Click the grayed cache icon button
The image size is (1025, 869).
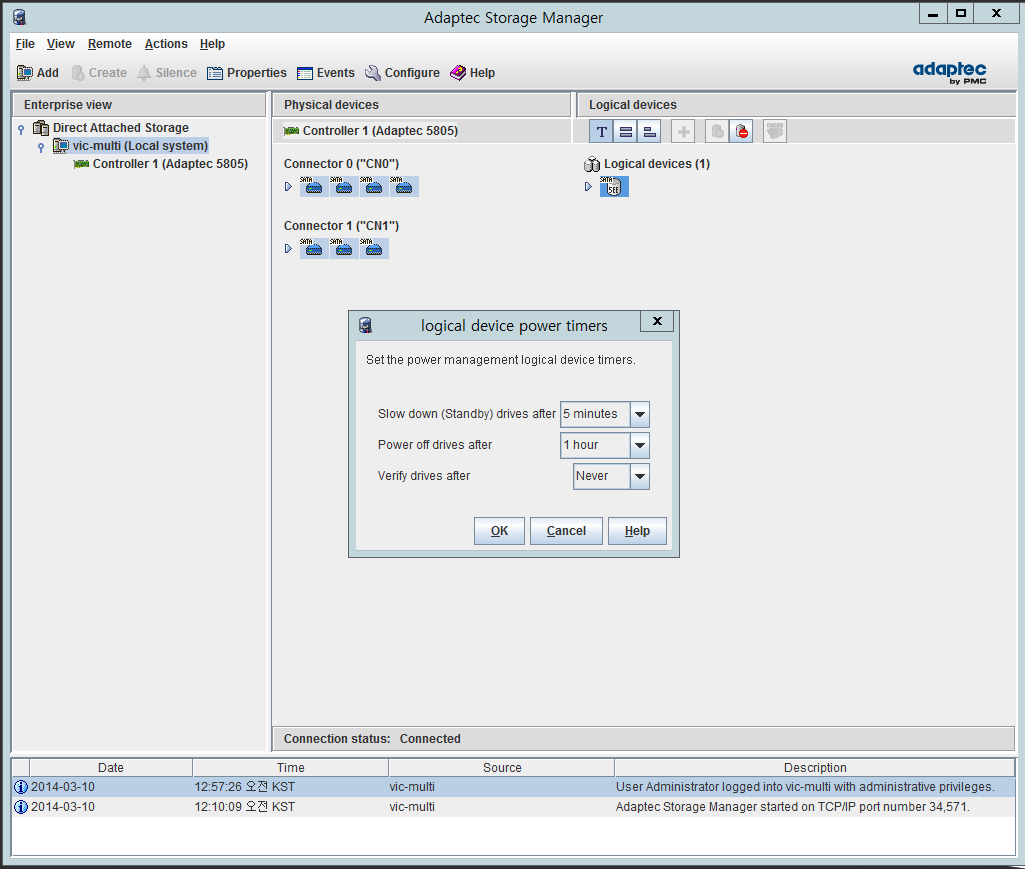pyautogui.click(x=775, y=131)
